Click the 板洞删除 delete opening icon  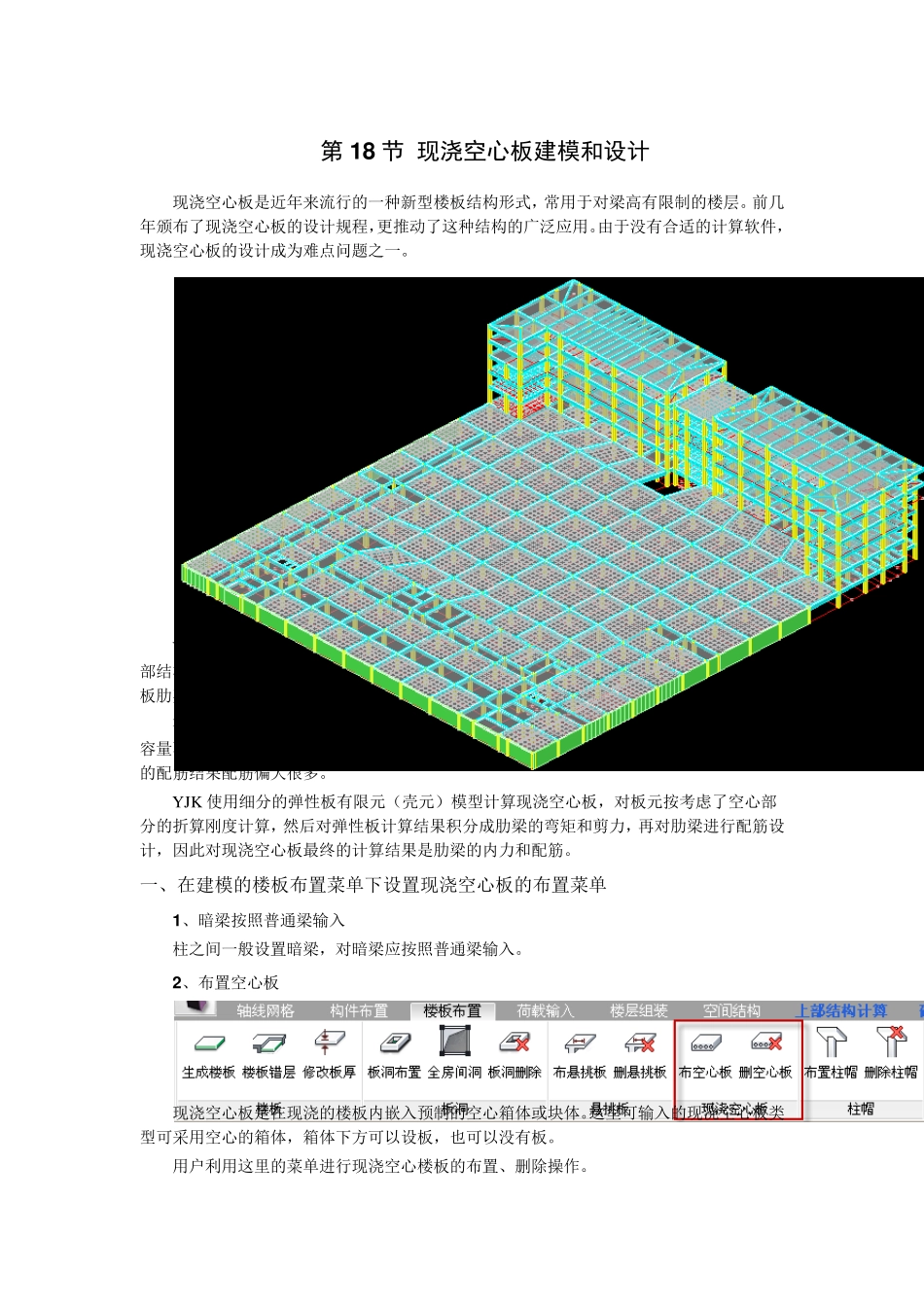[x=514, y=1043]
